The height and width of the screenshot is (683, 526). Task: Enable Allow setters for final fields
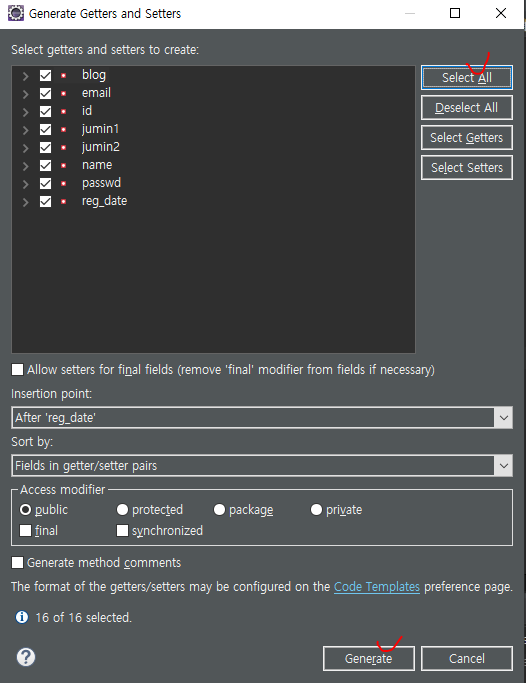17,369
